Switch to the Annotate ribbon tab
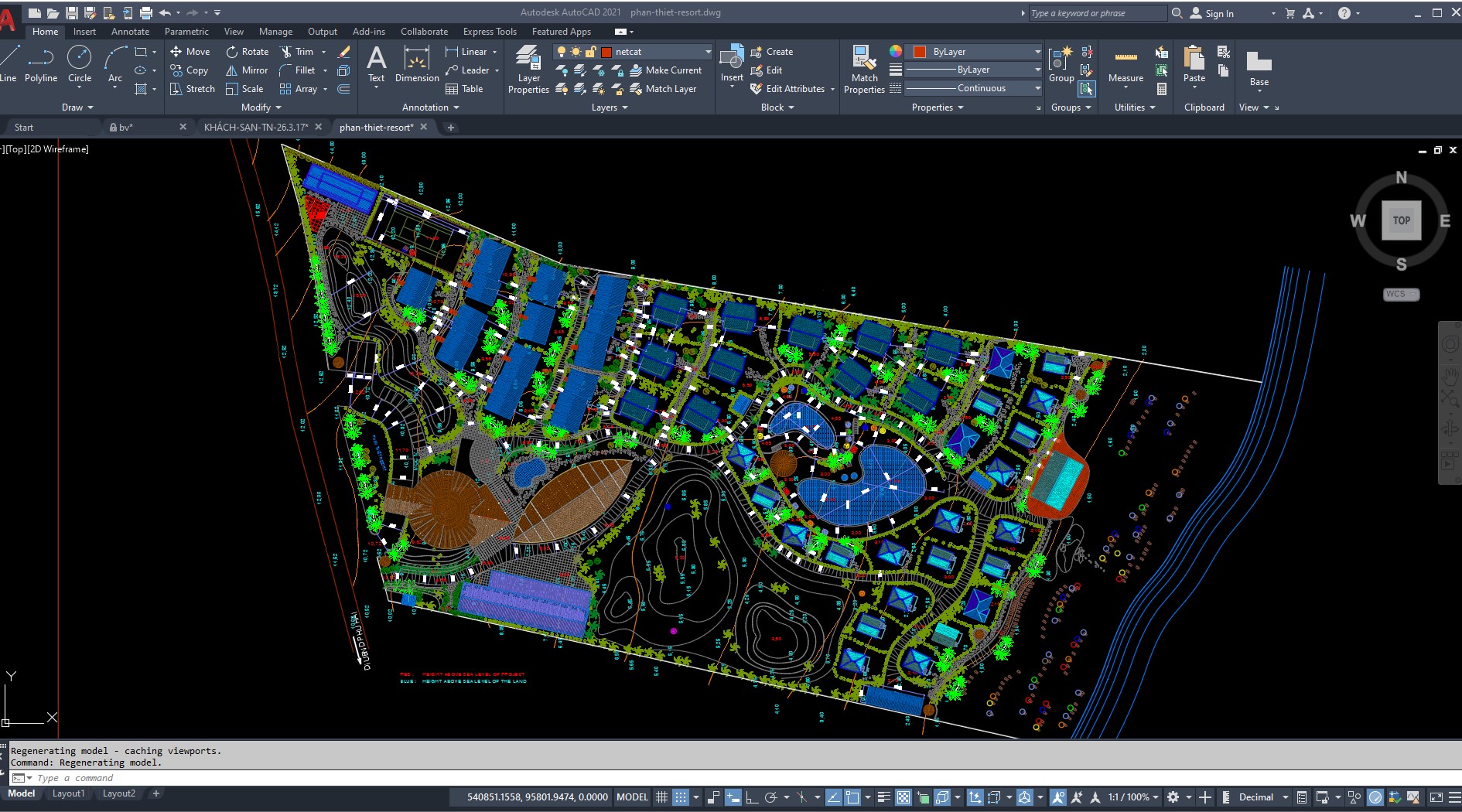This screenshot has width=1462, height=812. click(x=130, y=32)
